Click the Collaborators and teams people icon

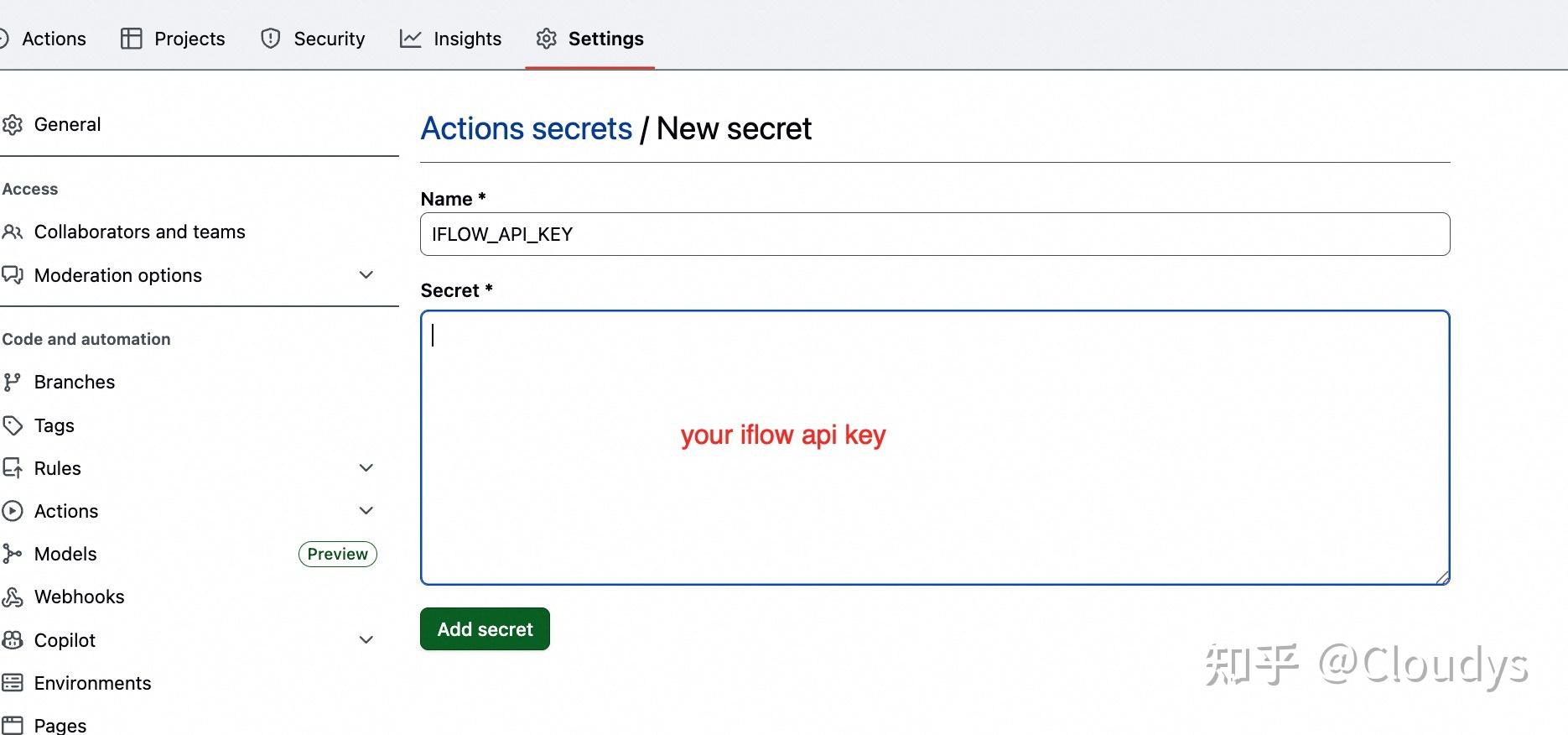coord(13,232)
